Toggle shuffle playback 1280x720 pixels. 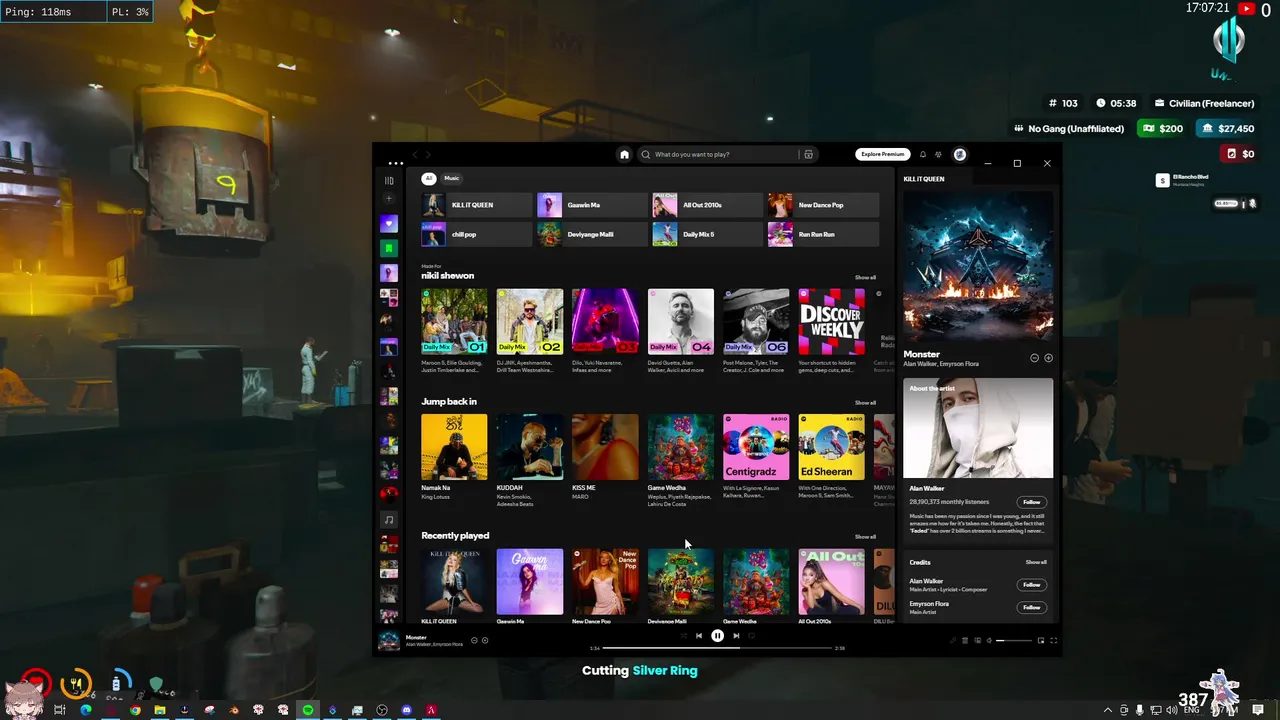[684, 635]
